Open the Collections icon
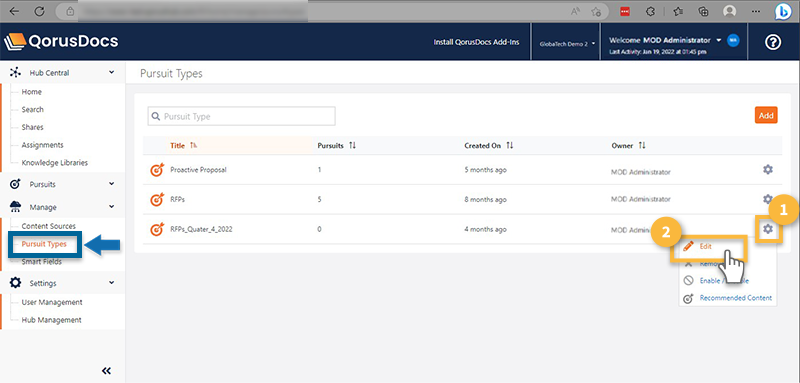The height and width of the screenshot is (383, 800). (704, 11)
